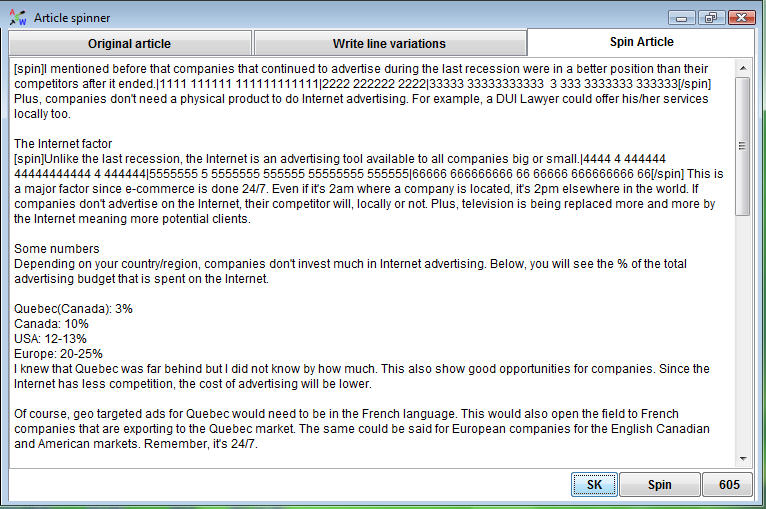Click the vertical scrollbar thumb
This screenshot has width=766, height=509.
click(743, 146)
